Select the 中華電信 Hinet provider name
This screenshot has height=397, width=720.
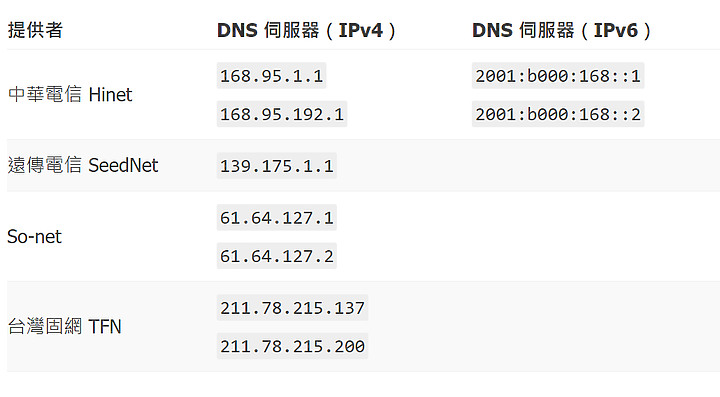point(70,95)
